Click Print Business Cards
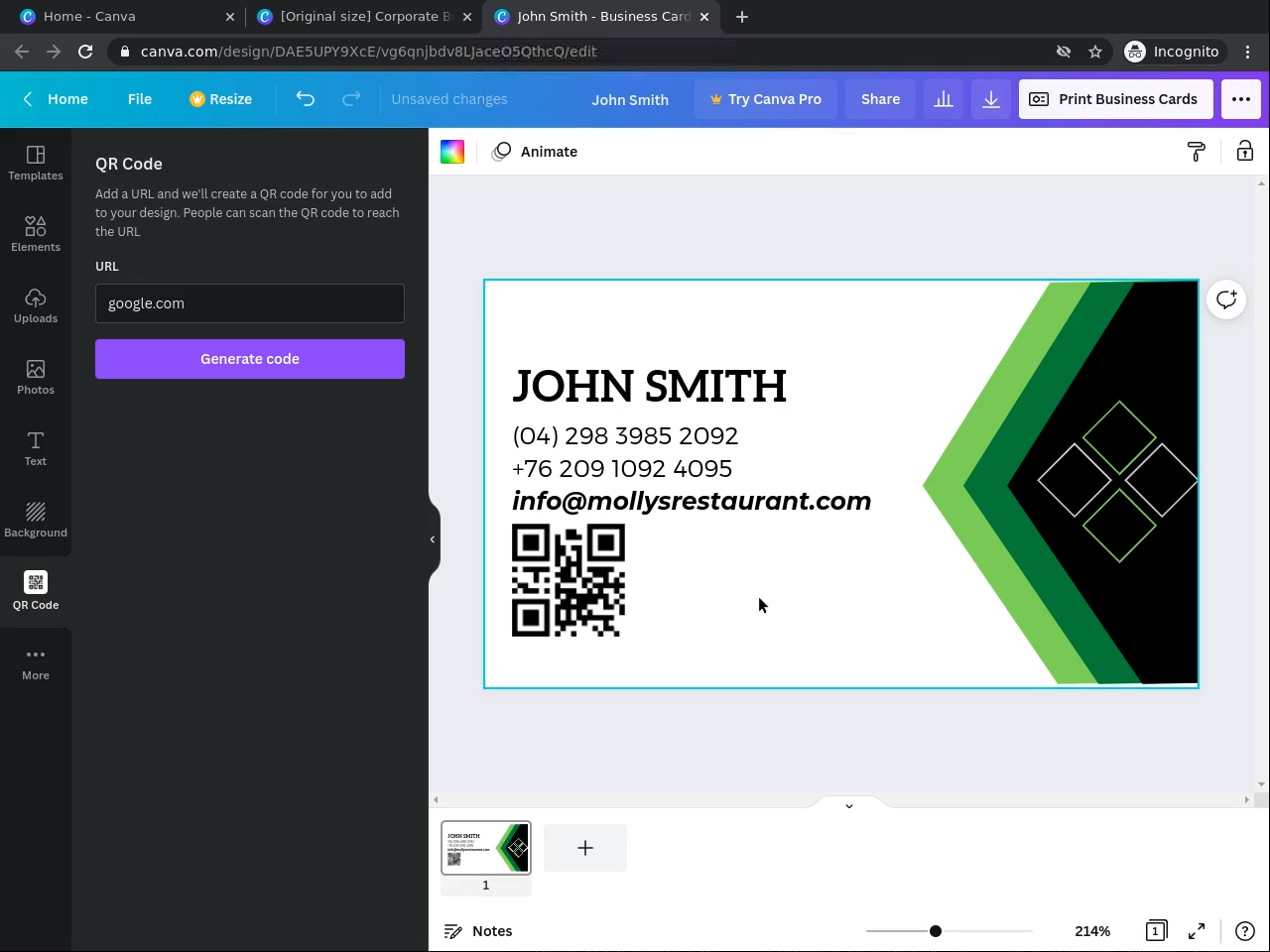Image resolution: width=1270 pixels, height=952 pixels. (x=1114, y=99)
